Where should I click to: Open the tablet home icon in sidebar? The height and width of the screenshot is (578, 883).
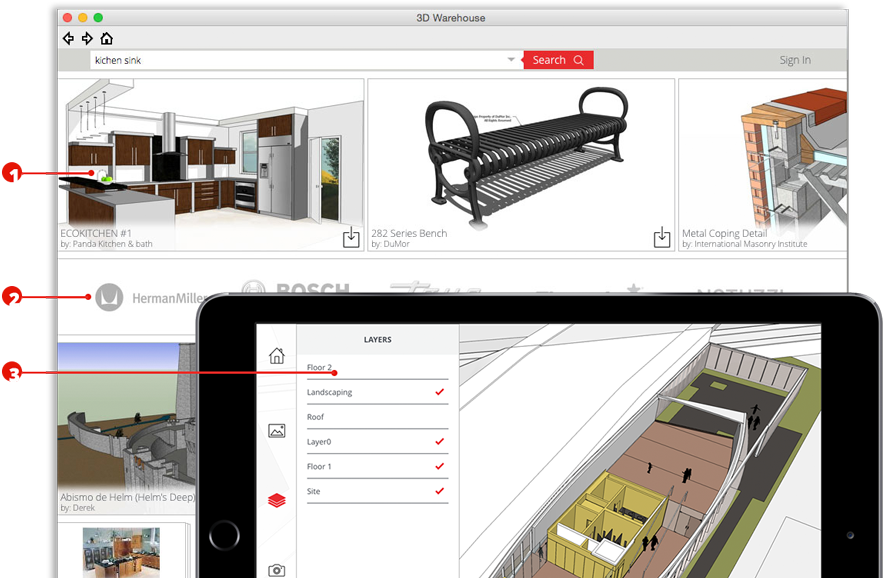coord(277,356)
